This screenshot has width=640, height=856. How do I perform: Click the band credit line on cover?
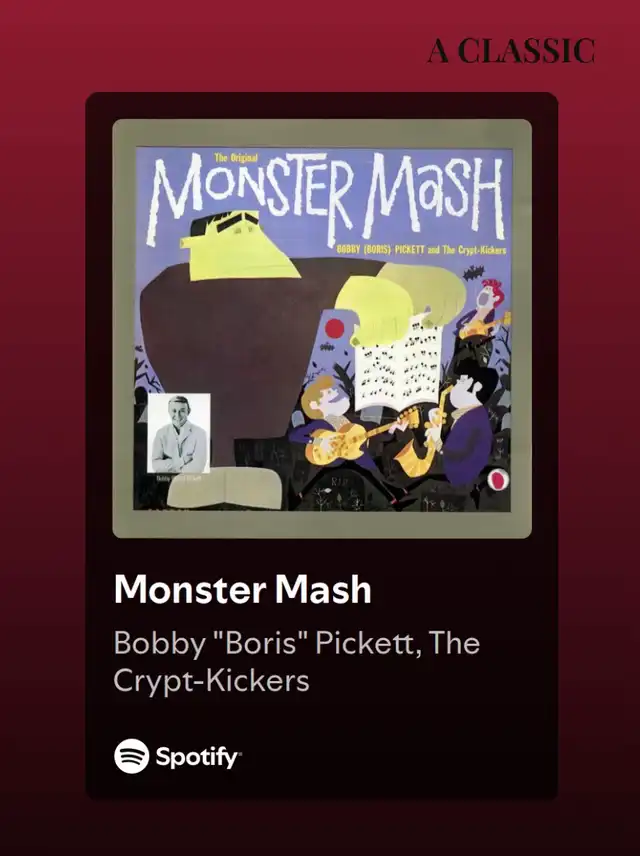421,250
